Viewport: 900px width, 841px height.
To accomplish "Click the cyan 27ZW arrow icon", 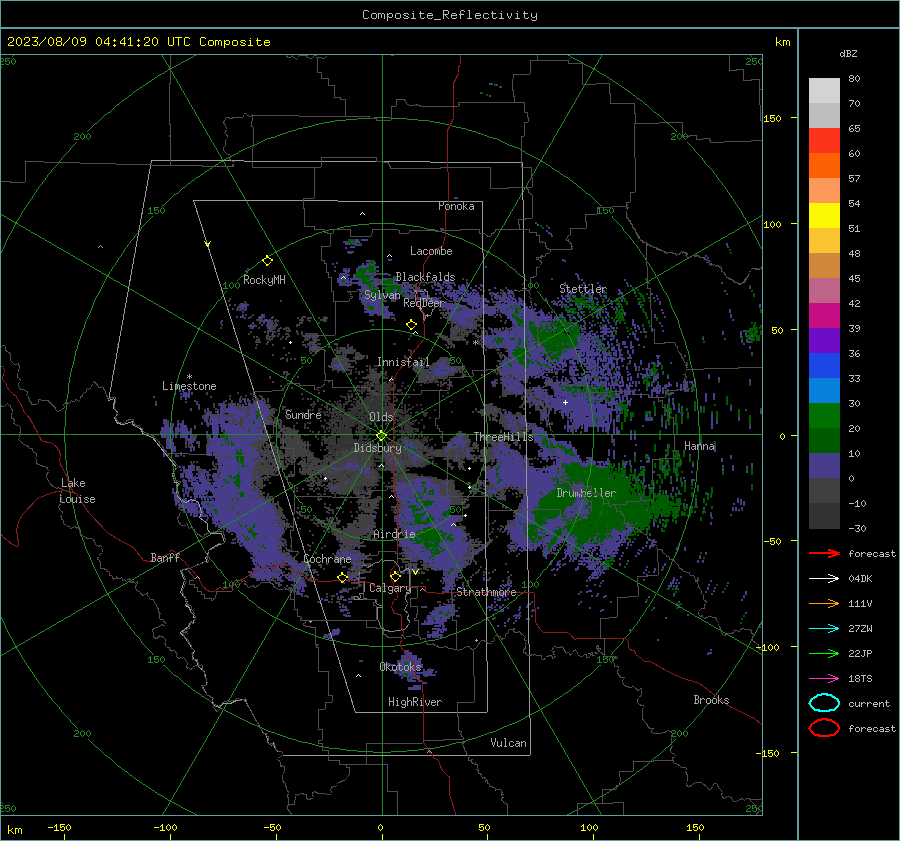I will point(824,629).
